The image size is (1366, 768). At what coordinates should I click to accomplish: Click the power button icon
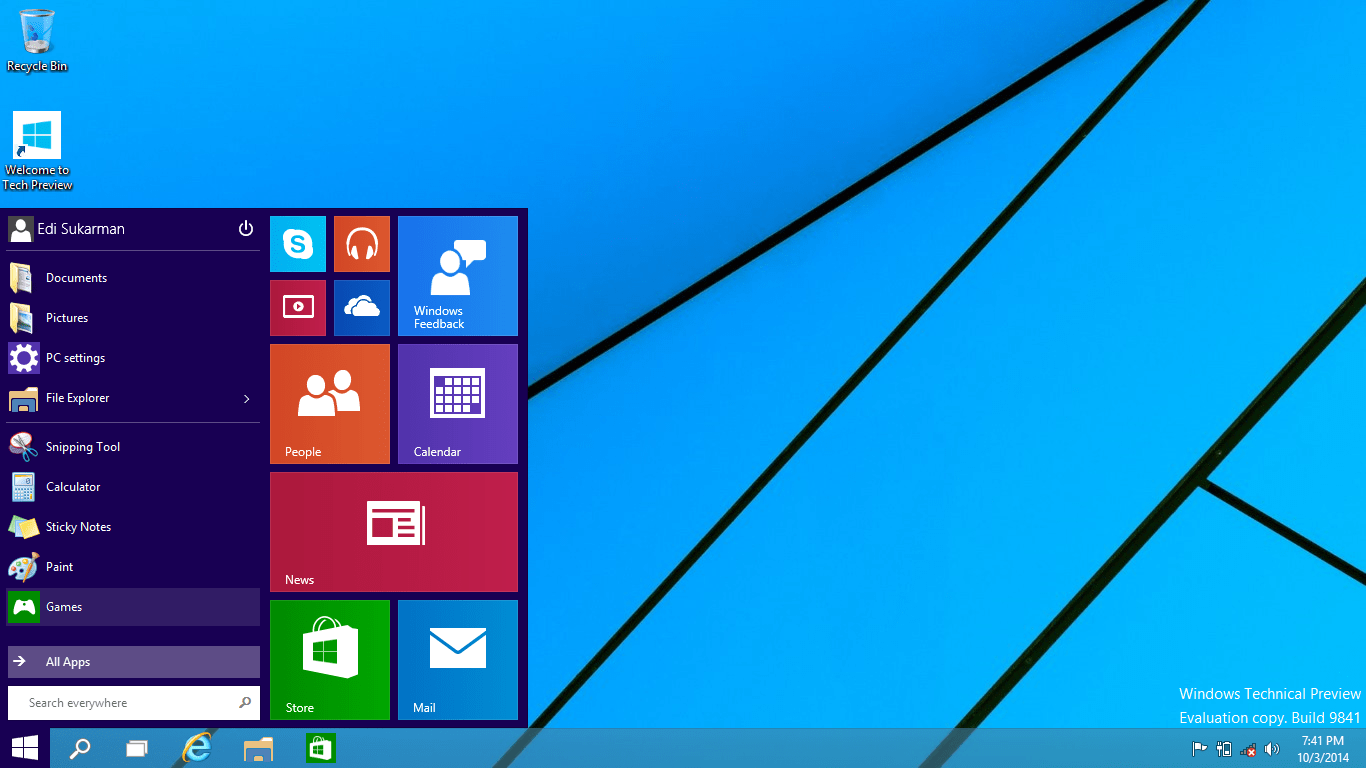click(x=246, y=229)
